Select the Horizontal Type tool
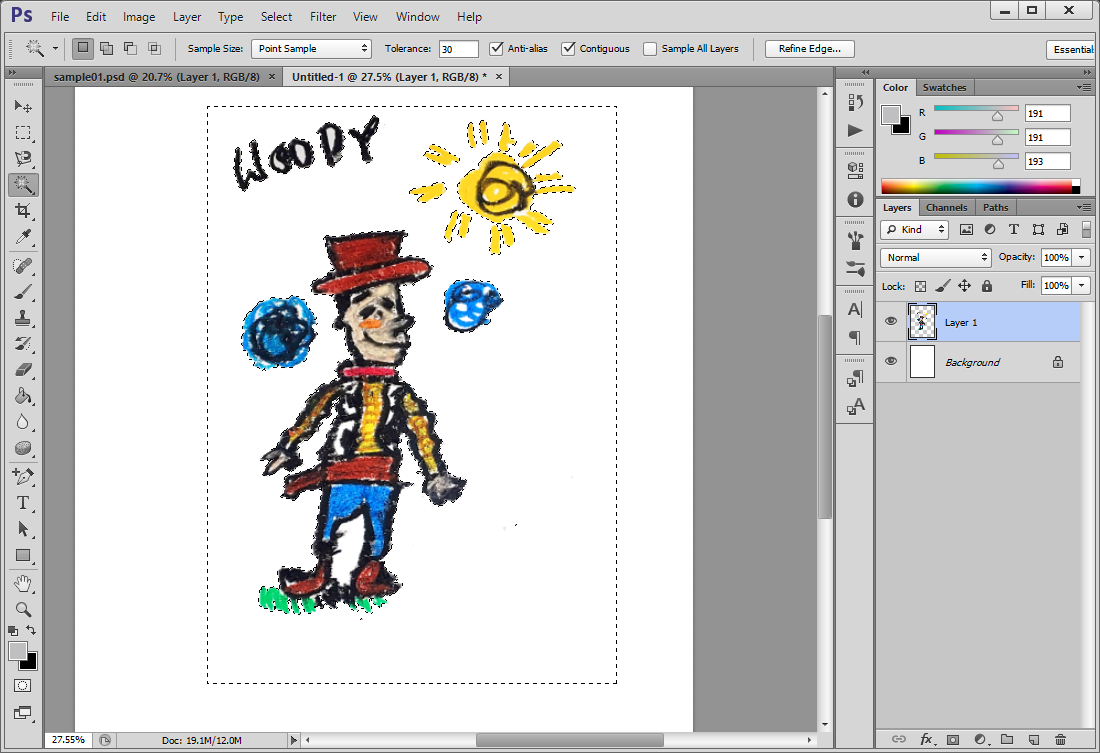The height and width of the screenshot is (753, 1100). point(23,503)
